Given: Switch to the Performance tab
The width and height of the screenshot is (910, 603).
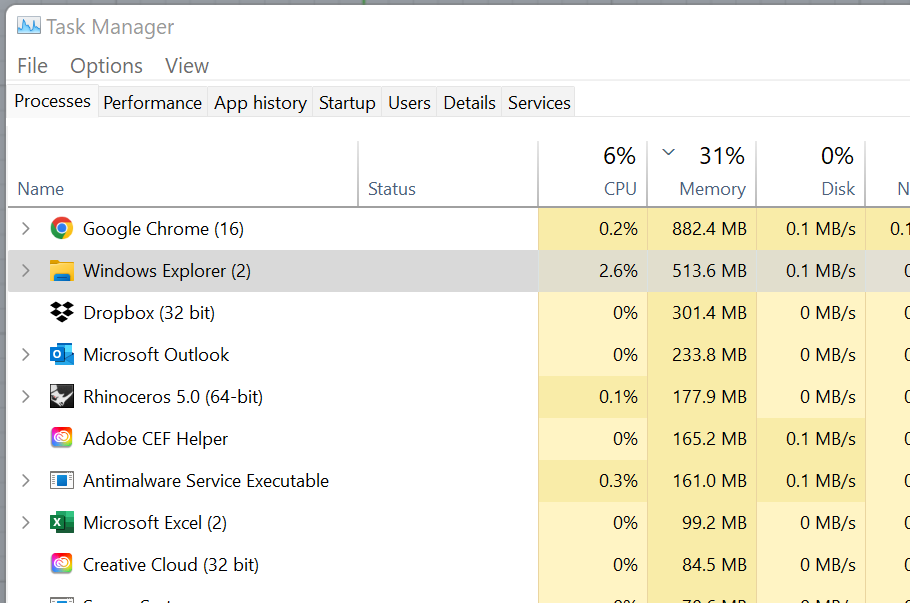Looking at the screenshot, I should (x=153, y=103).
